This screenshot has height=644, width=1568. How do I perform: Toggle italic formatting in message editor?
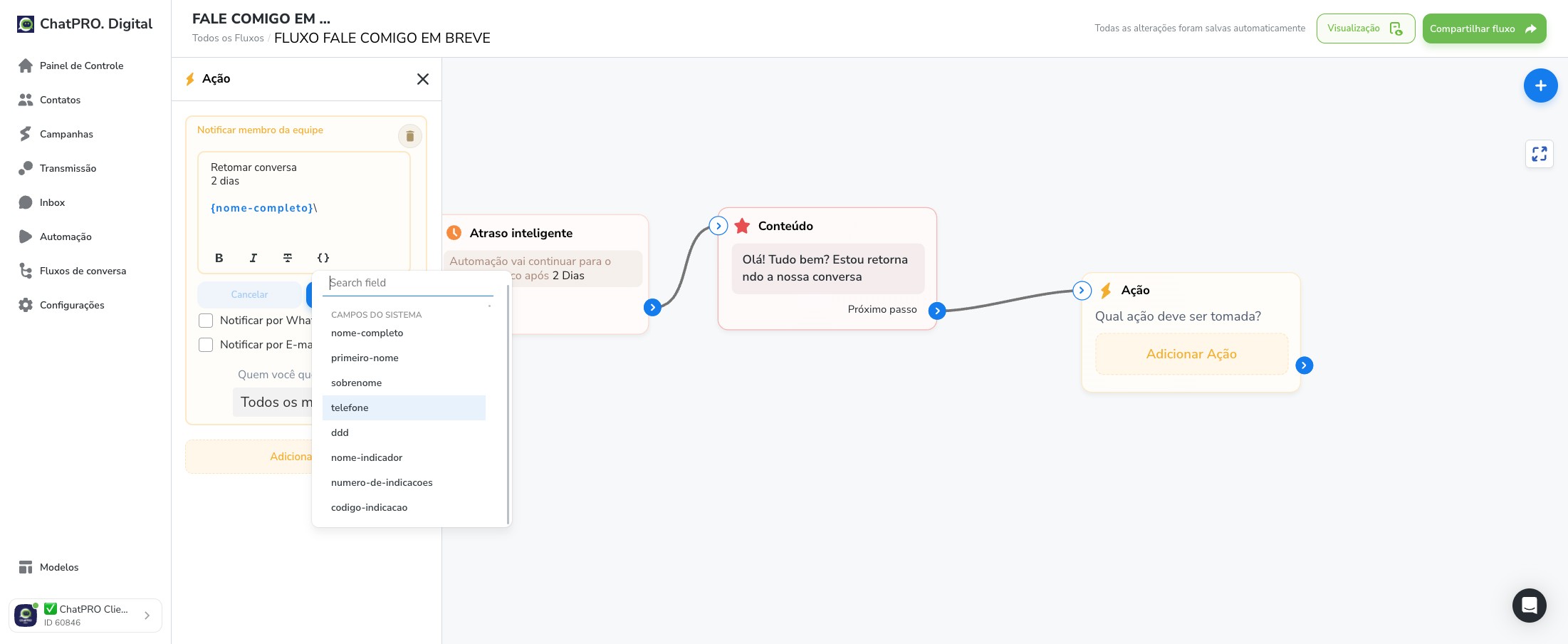[x=253, y=258]
